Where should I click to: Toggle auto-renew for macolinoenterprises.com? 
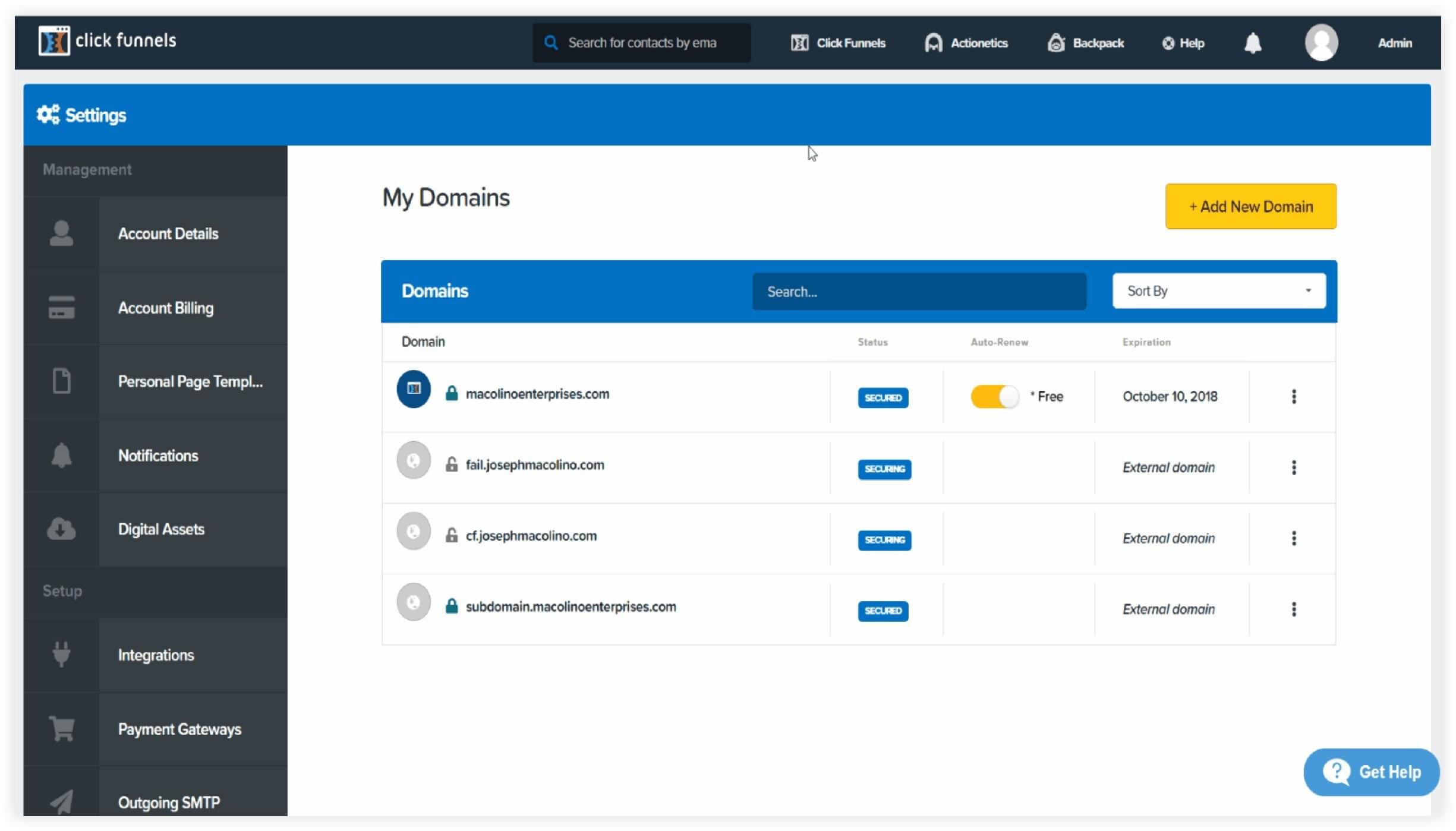(x=995, y=396)
